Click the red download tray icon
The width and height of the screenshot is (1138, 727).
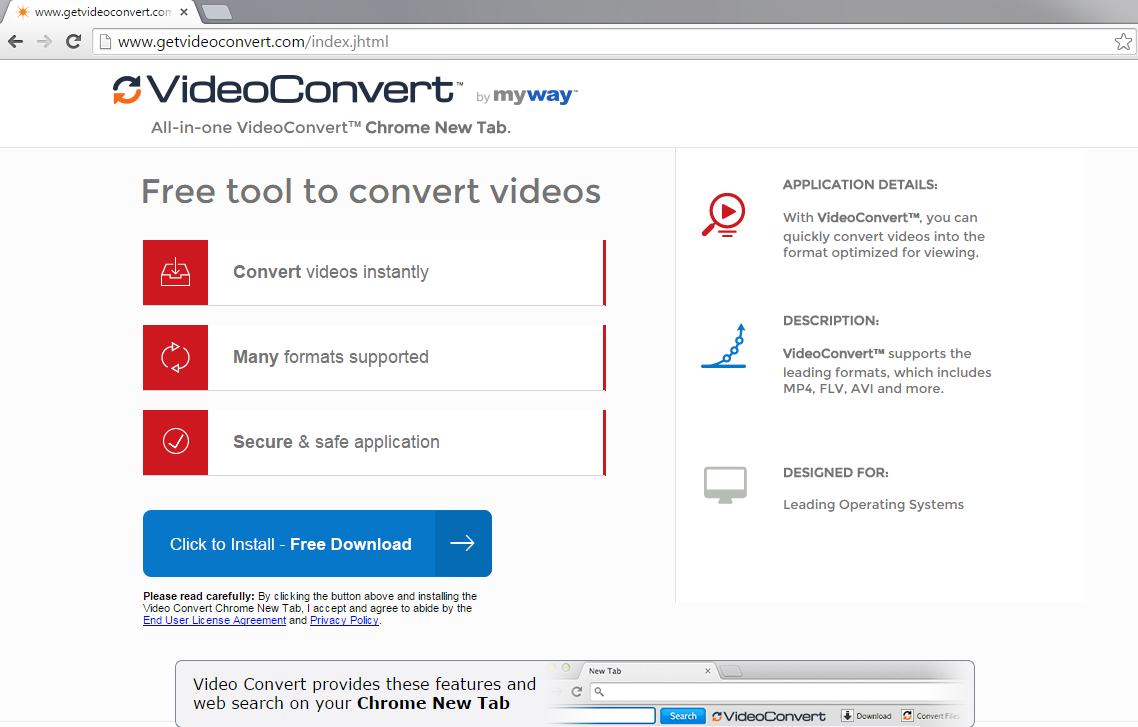175,272
